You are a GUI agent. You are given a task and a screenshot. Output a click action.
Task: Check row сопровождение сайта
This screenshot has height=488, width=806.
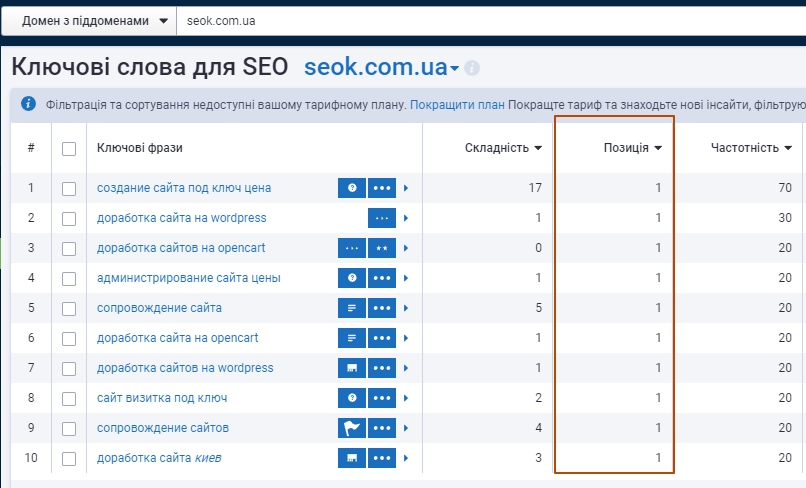pyautogui.click(x=69, y=309)
